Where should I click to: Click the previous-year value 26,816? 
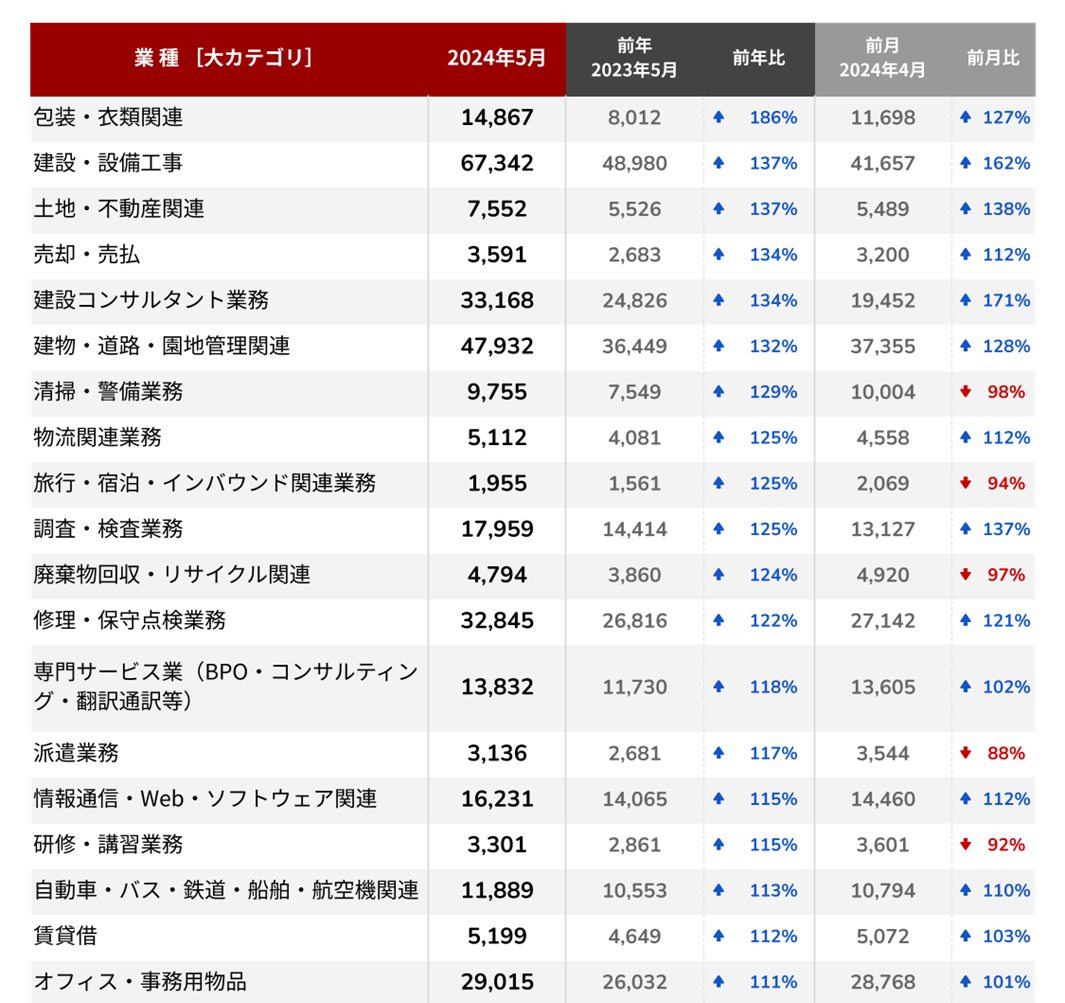(x=634, y=621)
